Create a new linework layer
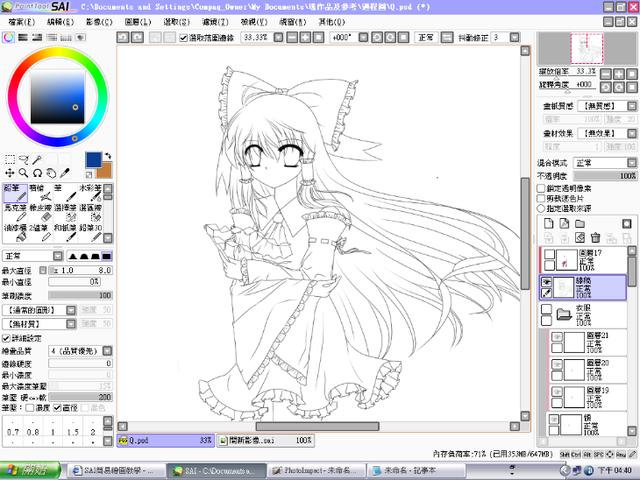Image resolution: width=640 pixels, height=480 pixels. click(x=564, y=223)
